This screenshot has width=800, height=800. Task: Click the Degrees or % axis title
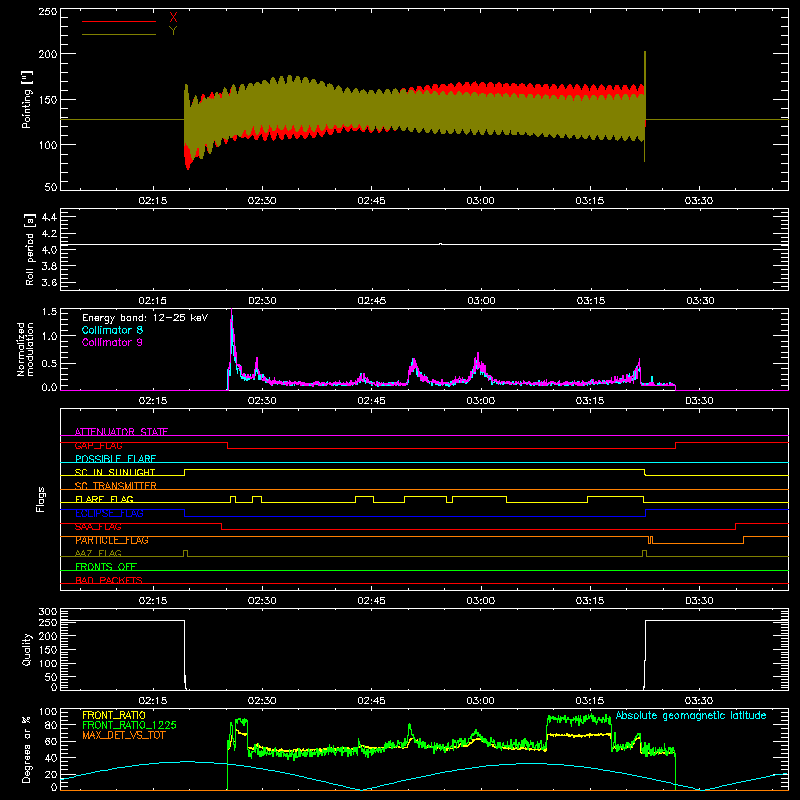26,750
